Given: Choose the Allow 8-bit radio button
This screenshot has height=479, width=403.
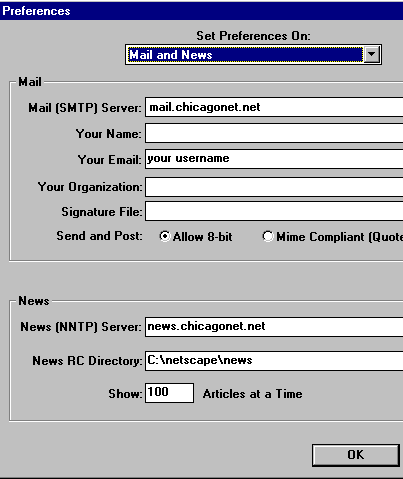Looking at the screenshot, I should click(x=165, y=236).
